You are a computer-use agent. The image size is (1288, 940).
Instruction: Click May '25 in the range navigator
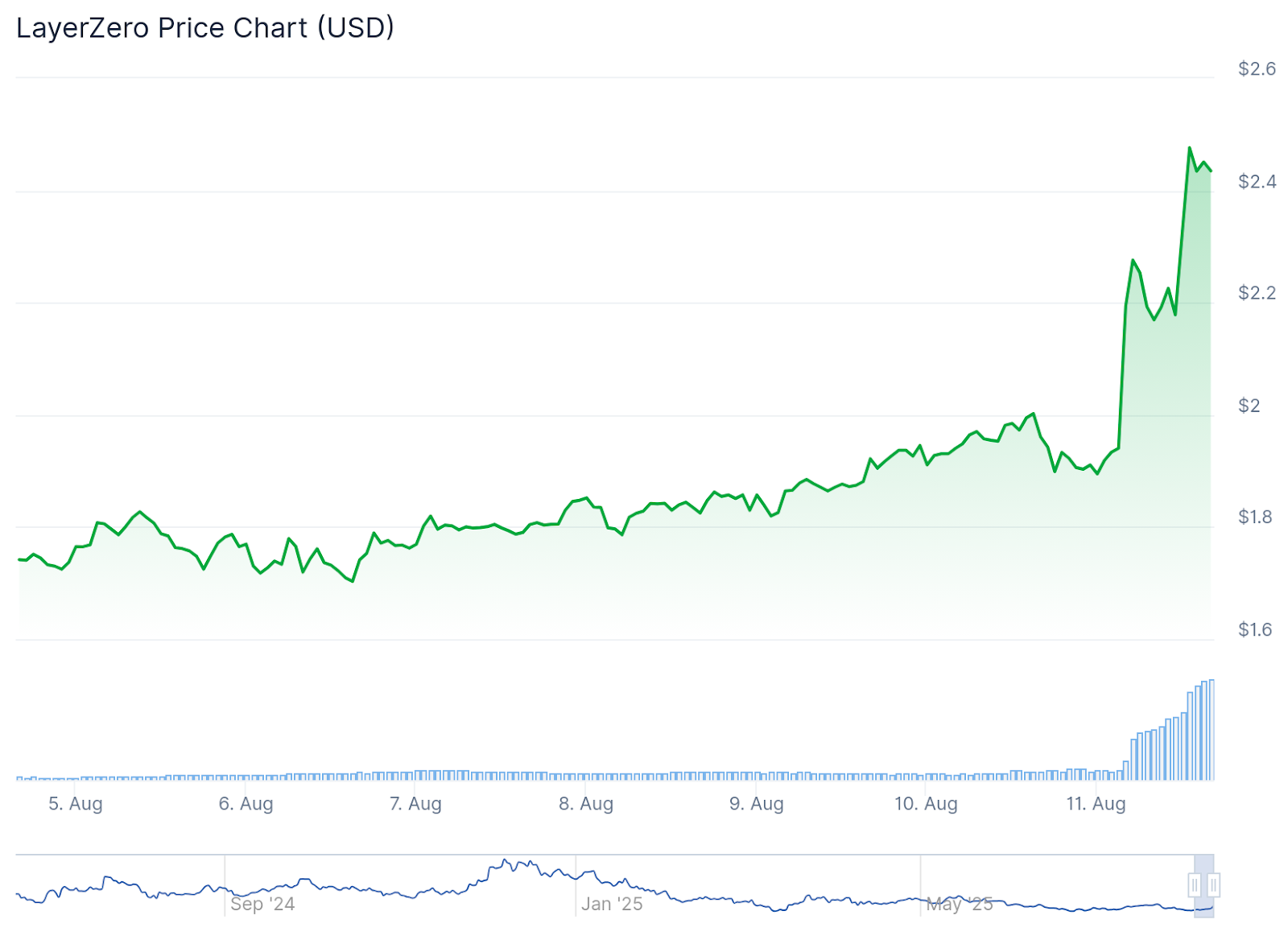tap(960, 904)
